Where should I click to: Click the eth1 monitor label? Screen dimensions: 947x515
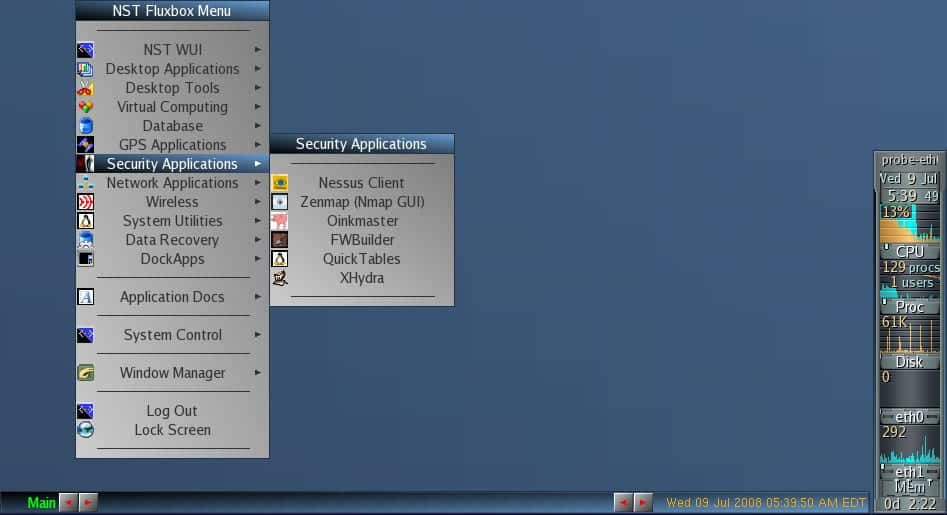pyautogui.click(x=910, y=472)
